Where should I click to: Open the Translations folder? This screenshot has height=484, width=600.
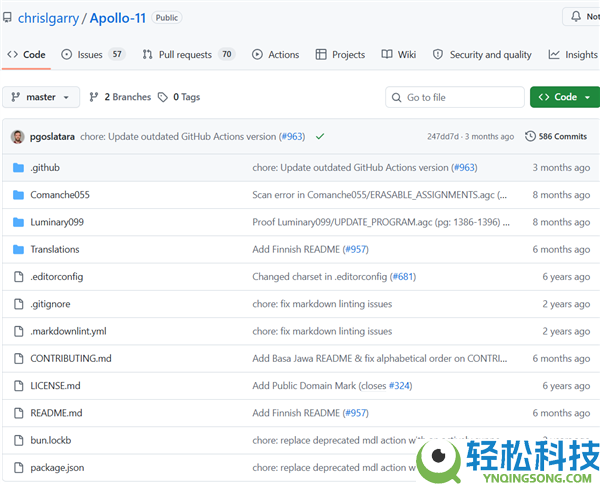(55, 249)
